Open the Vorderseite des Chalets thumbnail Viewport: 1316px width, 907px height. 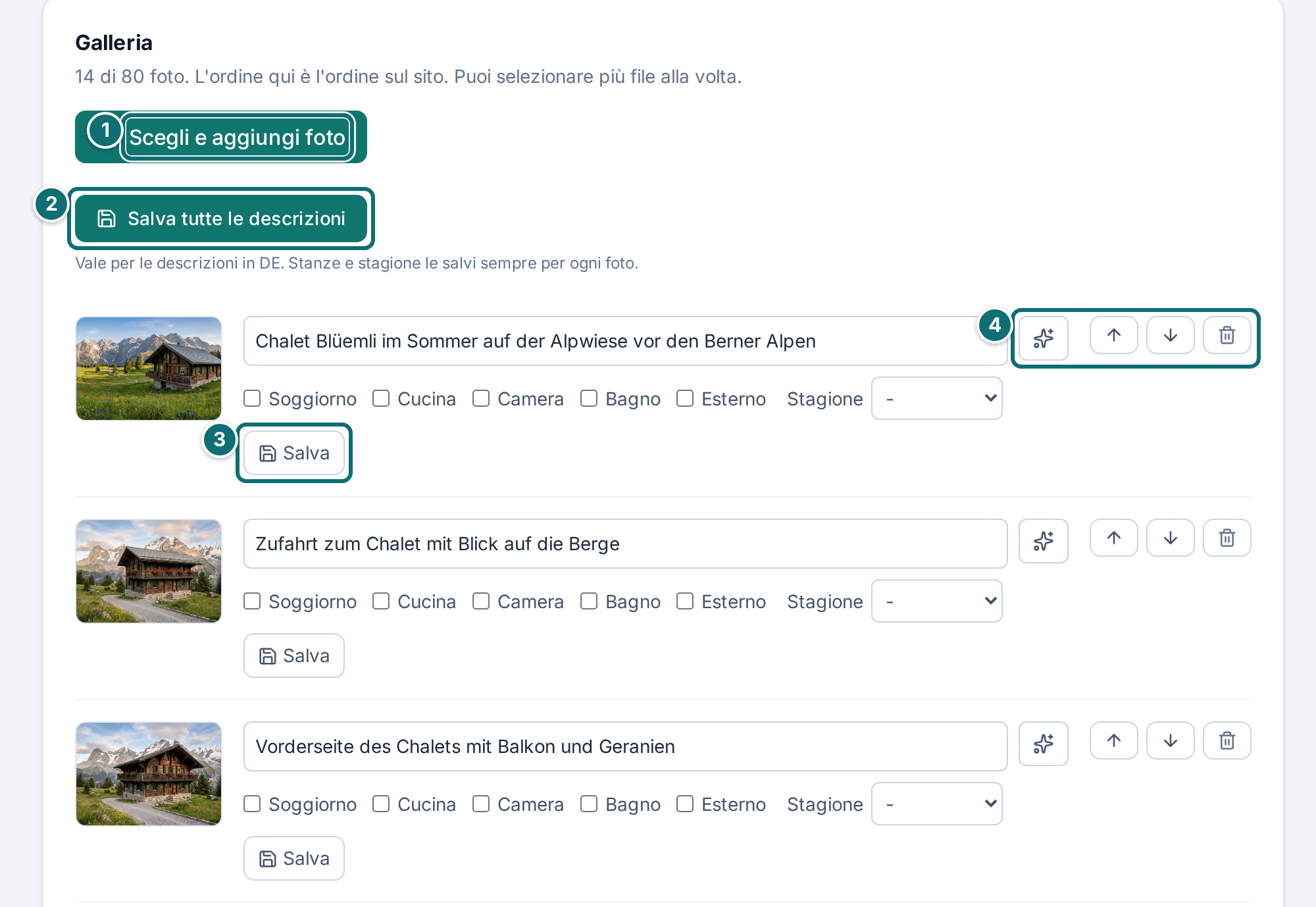coord(149,774)
